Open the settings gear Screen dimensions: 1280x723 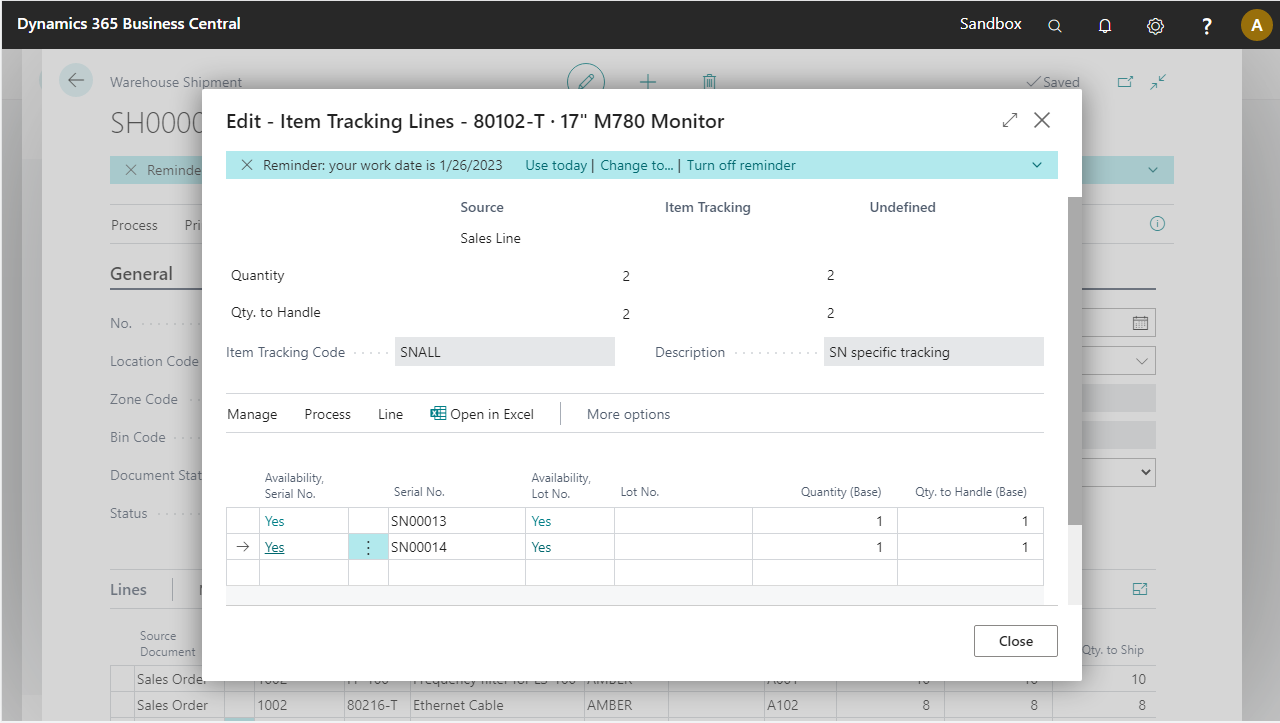1155,26
